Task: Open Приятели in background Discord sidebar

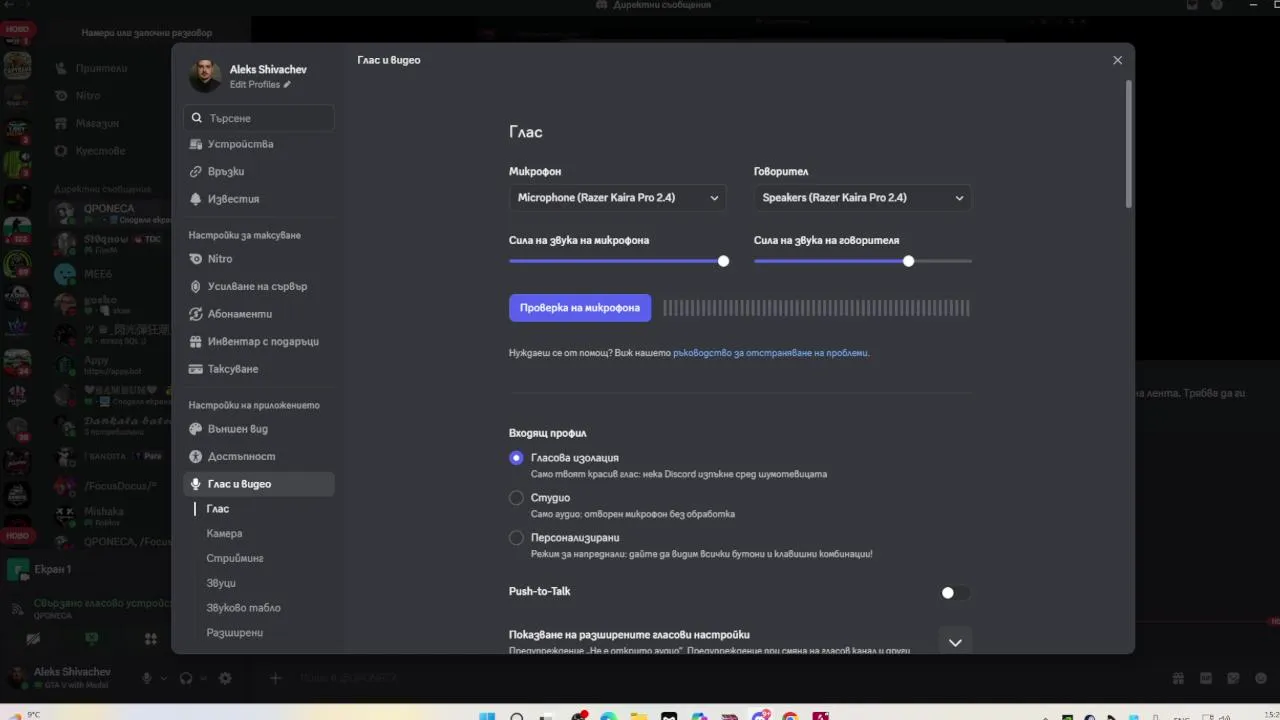Action: click(x=100, y=68)
